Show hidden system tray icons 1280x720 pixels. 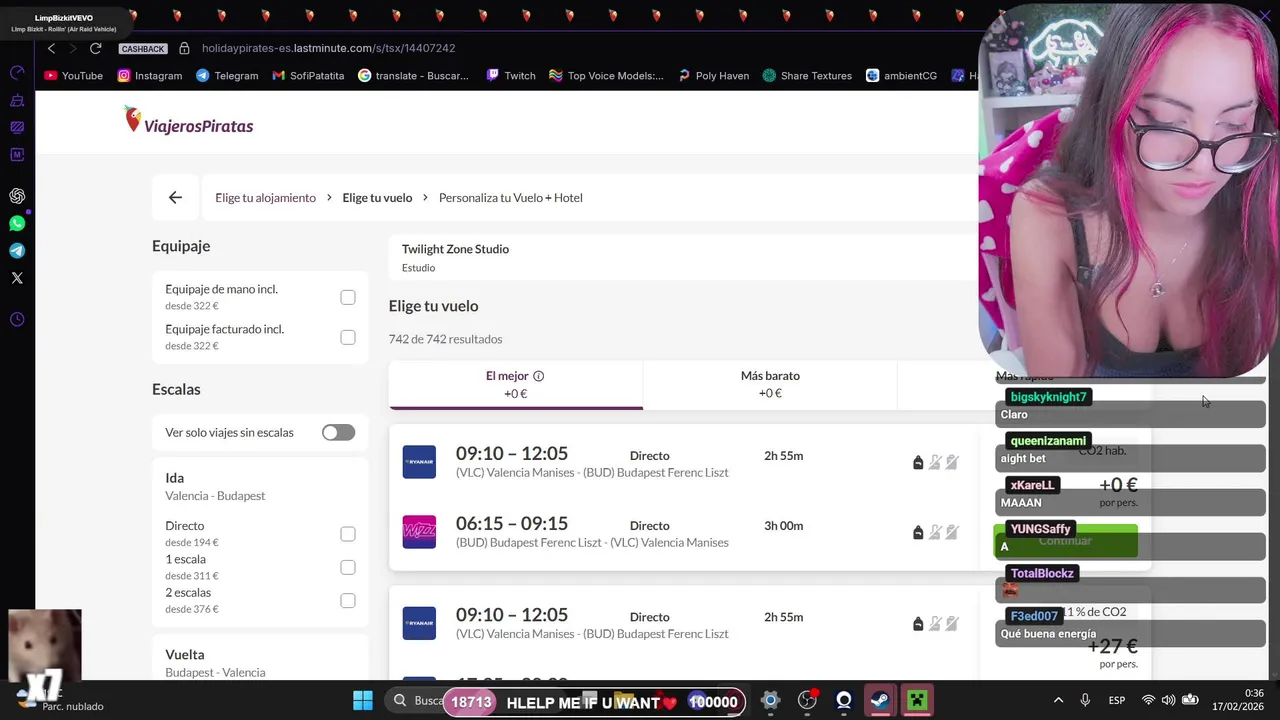point(1058,701)
